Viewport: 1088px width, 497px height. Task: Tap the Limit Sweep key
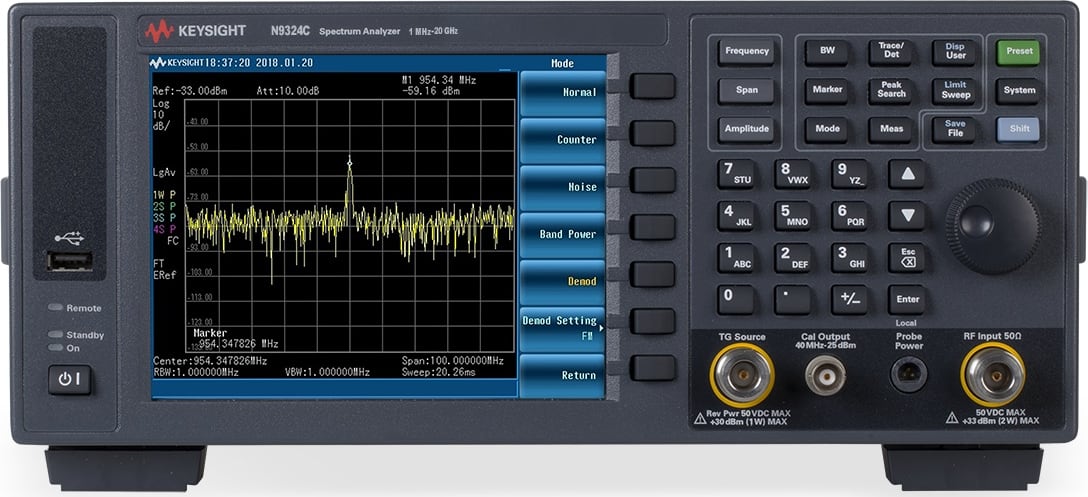coord(955,91)
